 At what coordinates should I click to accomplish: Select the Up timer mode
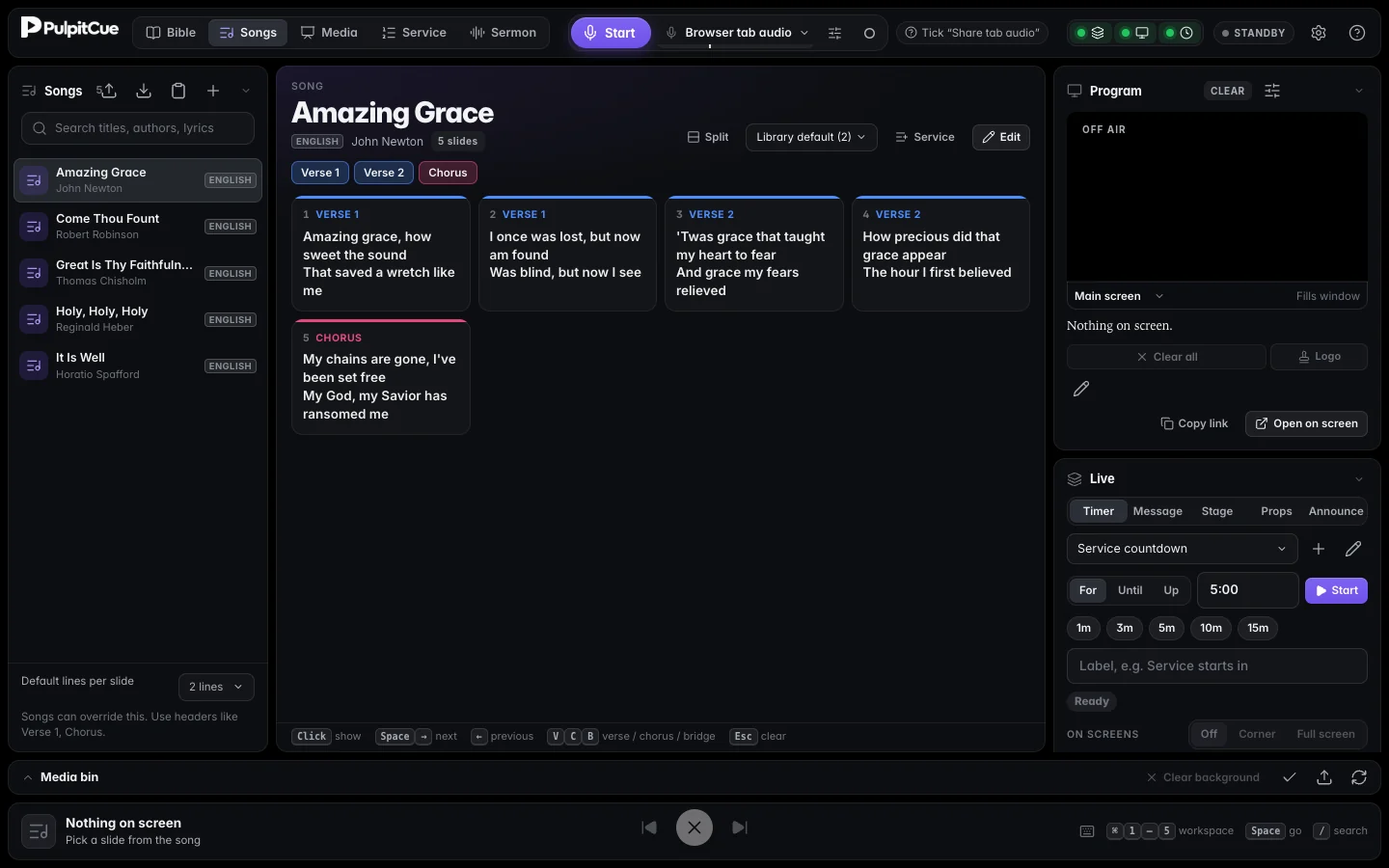(x=1171, y=590)
